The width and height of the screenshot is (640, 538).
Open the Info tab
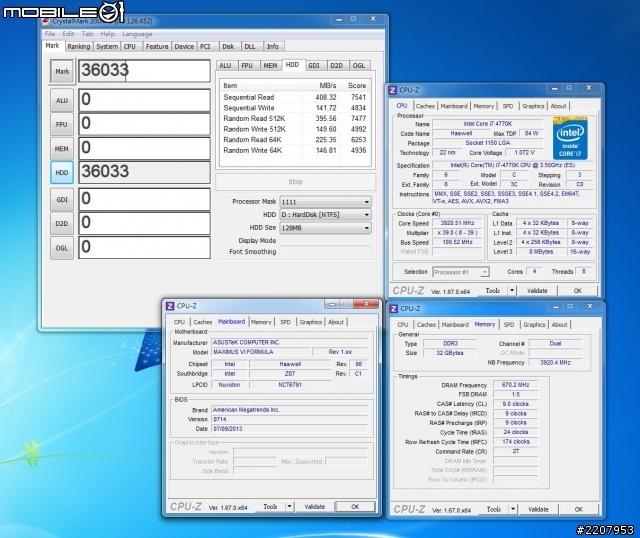tap(273, 47)
